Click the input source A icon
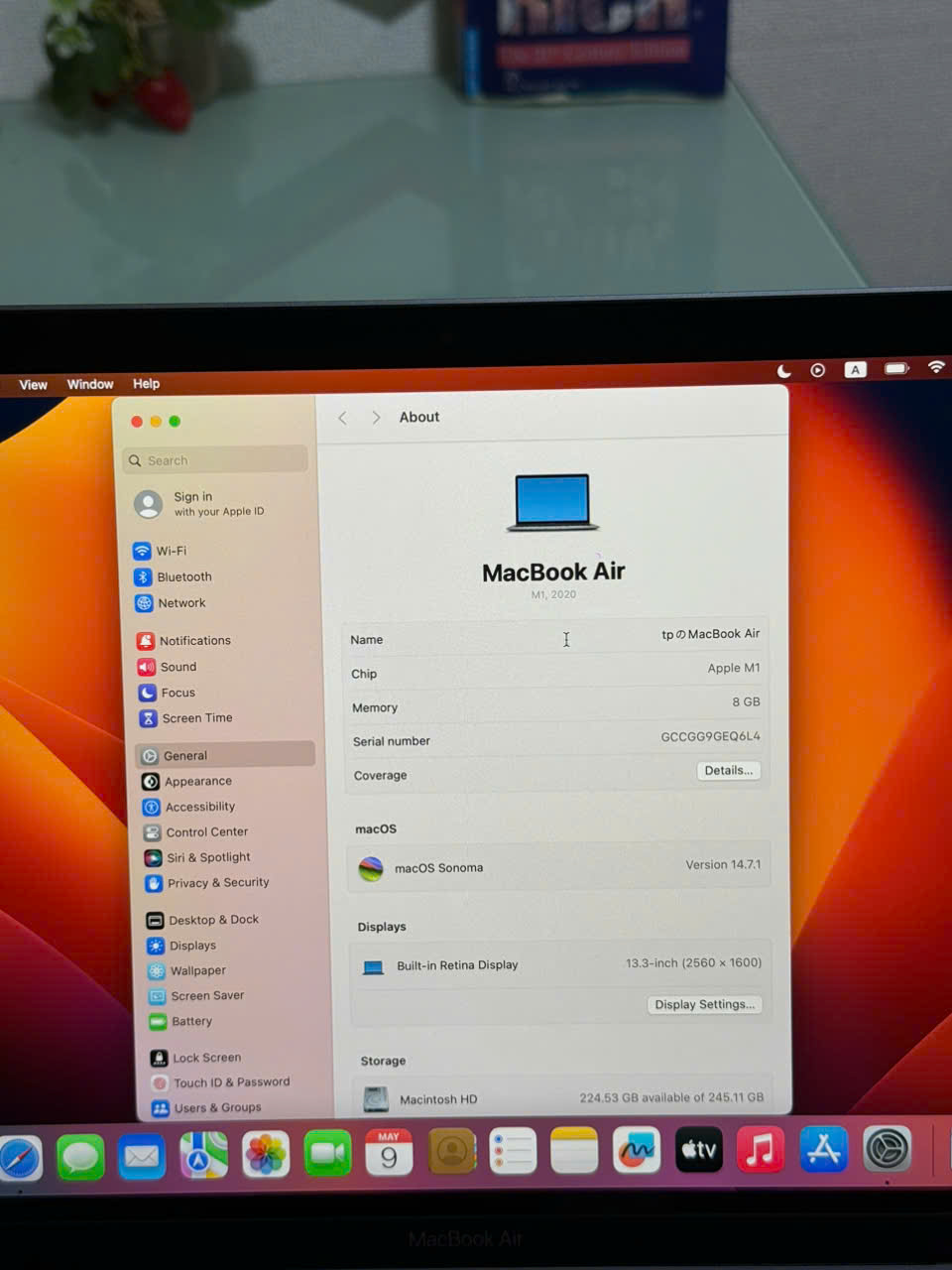The height and width of the screenshot is (1270, 952). point(855,369)
